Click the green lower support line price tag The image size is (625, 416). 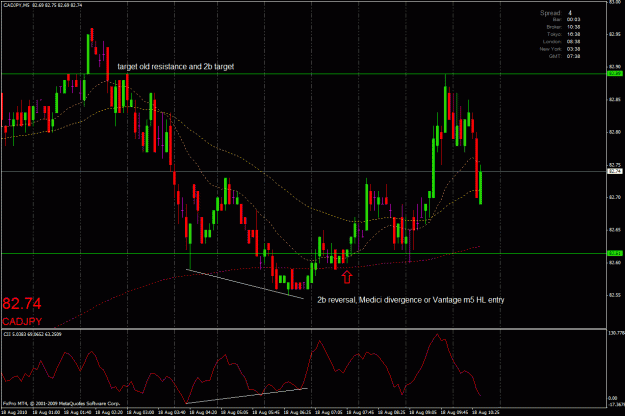pos(615,253)
